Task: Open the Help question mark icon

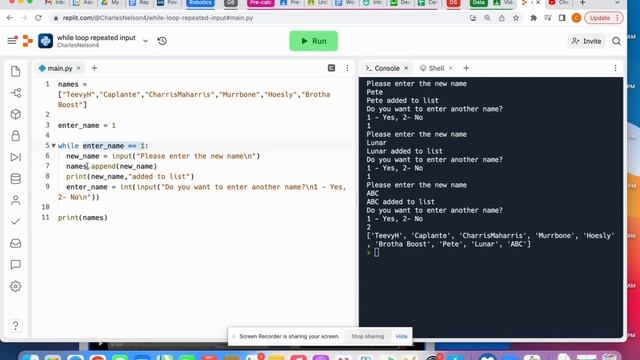Action: pyautogui.click(x=16, y=326)
